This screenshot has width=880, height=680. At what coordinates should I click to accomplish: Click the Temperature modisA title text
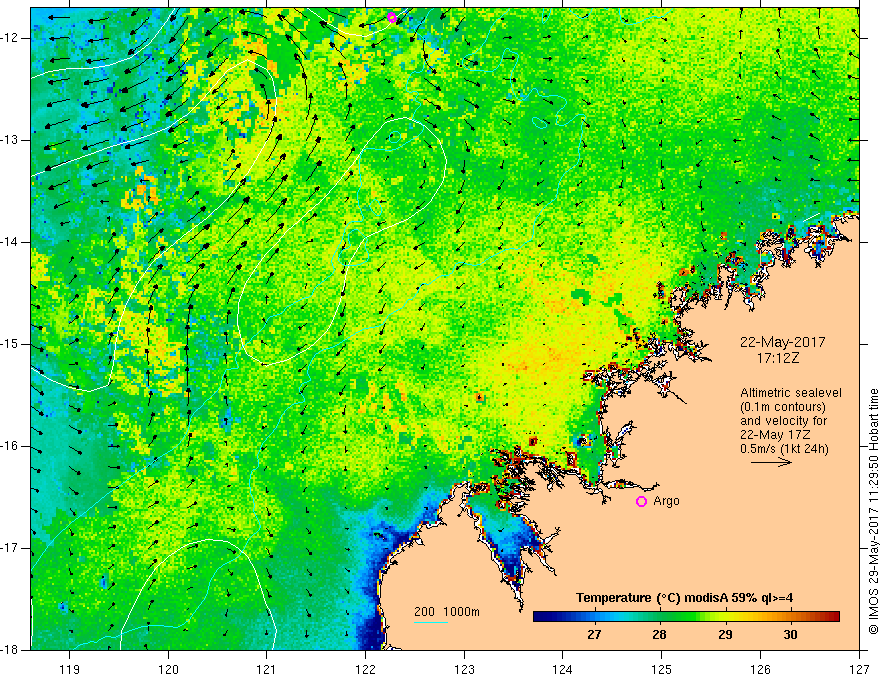(x=685, y=598)
